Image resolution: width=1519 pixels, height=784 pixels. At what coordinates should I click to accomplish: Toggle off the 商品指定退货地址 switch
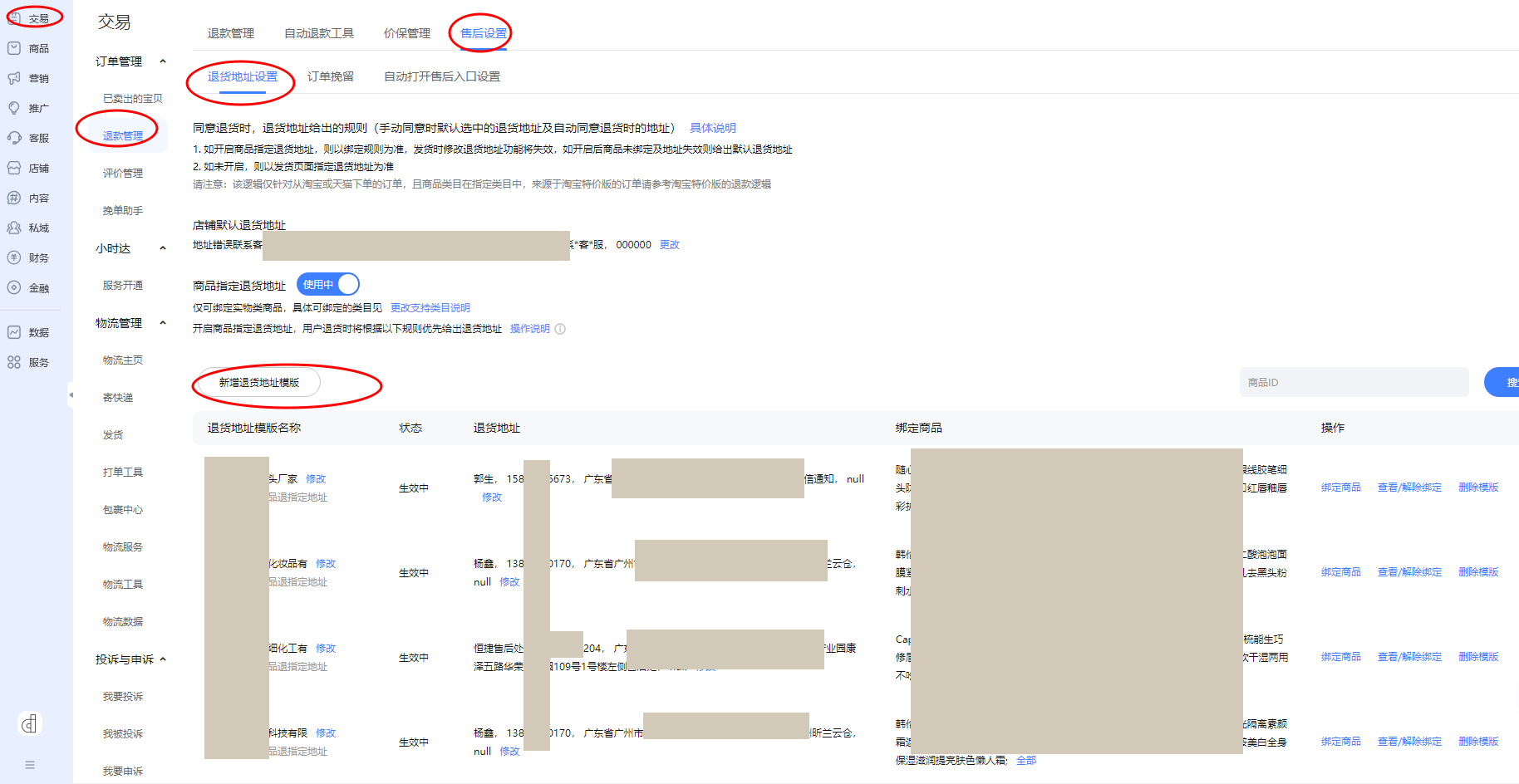pos(328,284)
